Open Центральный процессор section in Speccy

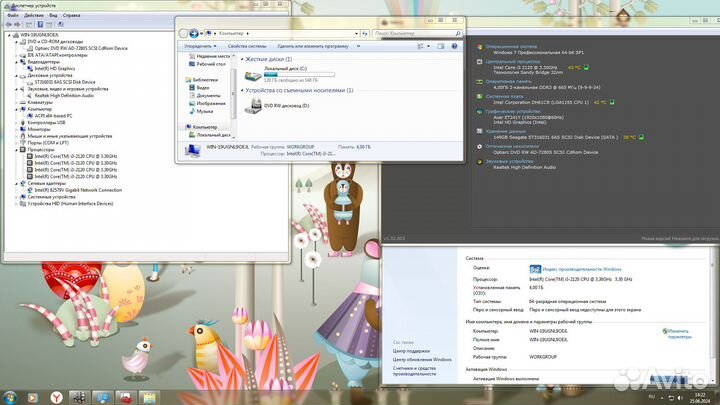513,62
